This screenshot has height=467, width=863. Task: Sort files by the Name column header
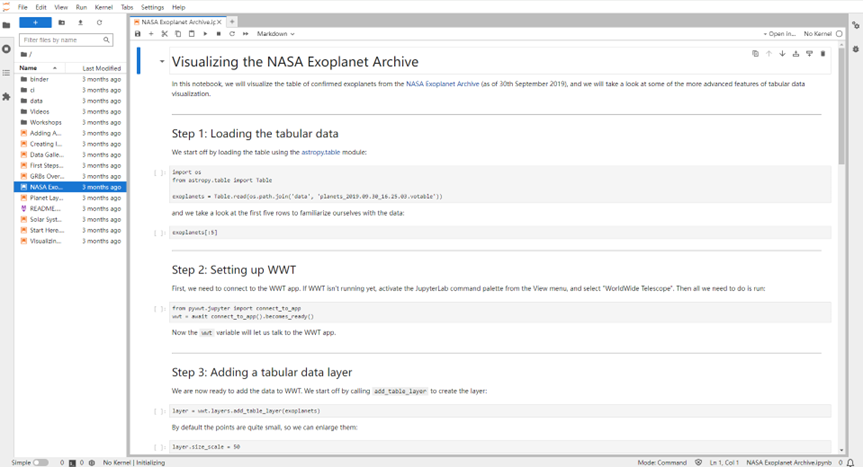point(39,68)
